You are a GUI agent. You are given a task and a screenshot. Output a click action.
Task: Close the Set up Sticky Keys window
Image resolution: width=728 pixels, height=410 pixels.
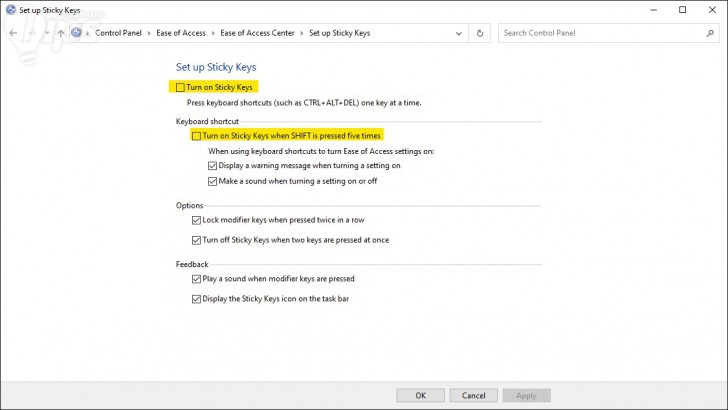pyautogui.click(x=712, y=10)
